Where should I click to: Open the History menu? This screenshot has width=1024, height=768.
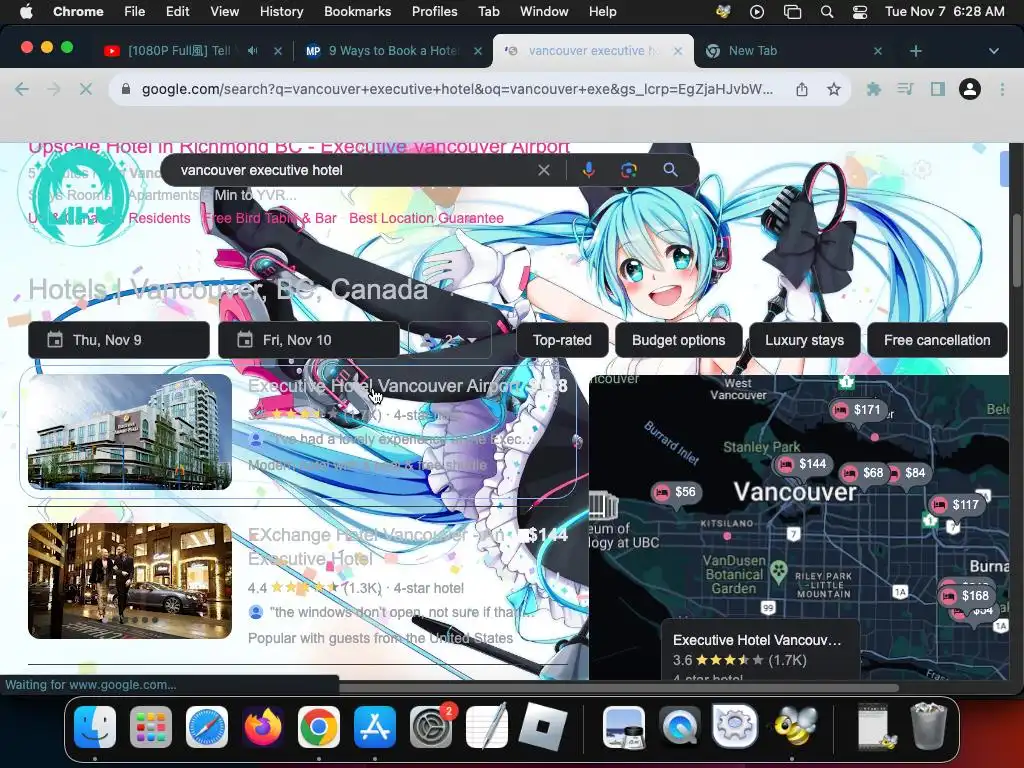pos(281,12)
